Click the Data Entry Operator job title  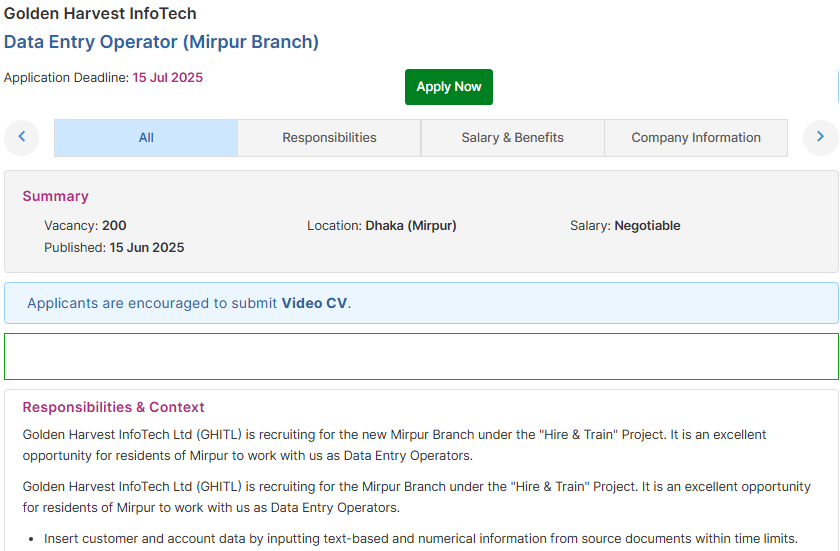click(161, 42)
